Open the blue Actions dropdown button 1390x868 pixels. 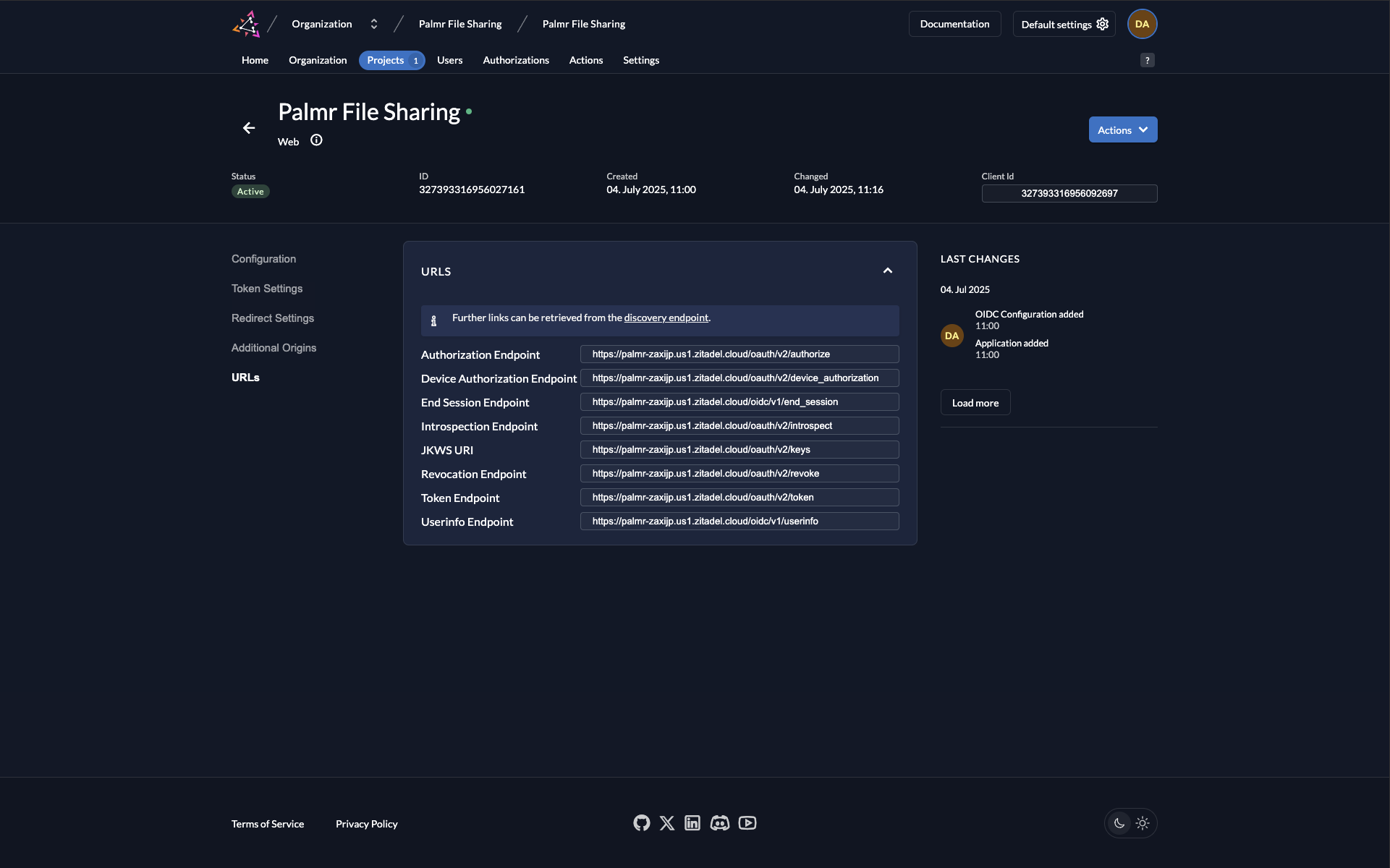click(x=1123, y=129)
